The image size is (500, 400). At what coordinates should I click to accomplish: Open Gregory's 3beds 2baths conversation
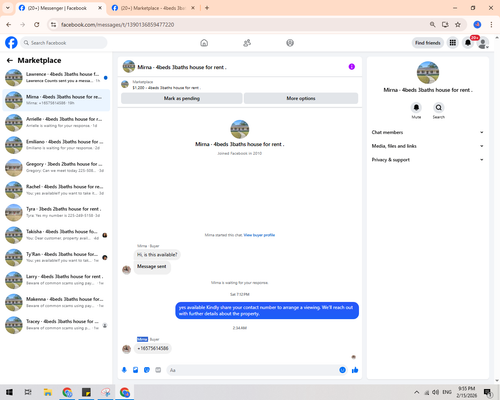pos(56,167)
